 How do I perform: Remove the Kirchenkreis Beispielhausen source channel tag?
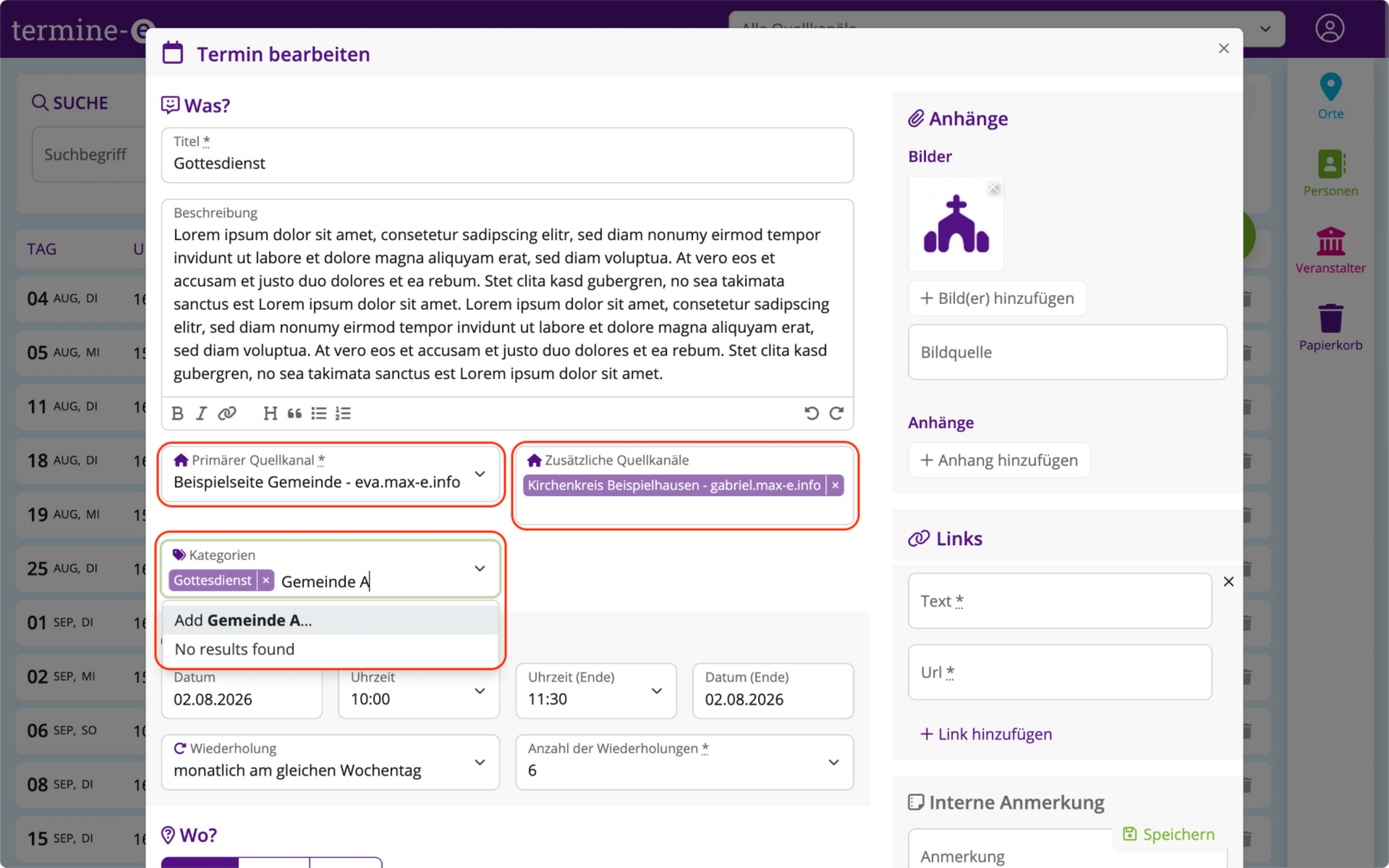click(x=835, y=485)
